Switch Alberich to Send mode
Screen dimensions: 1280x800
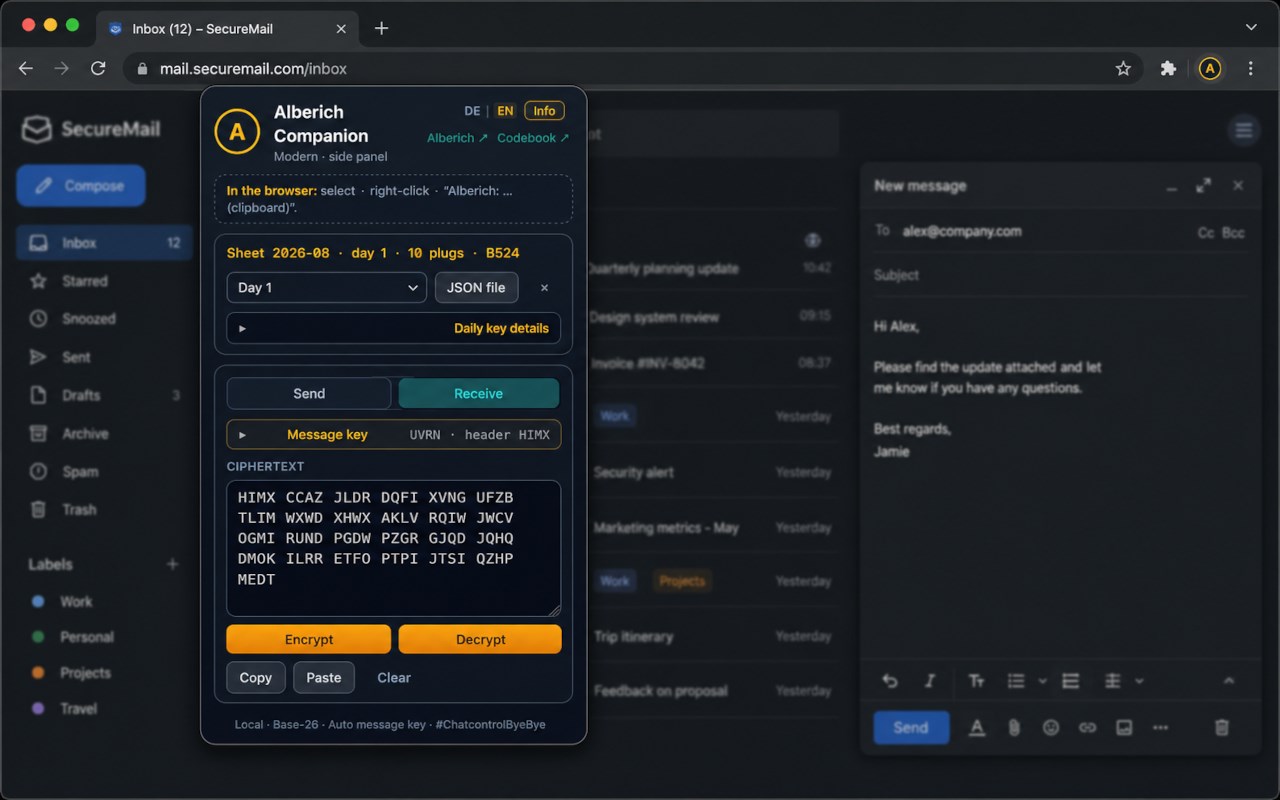coord(309,394)
